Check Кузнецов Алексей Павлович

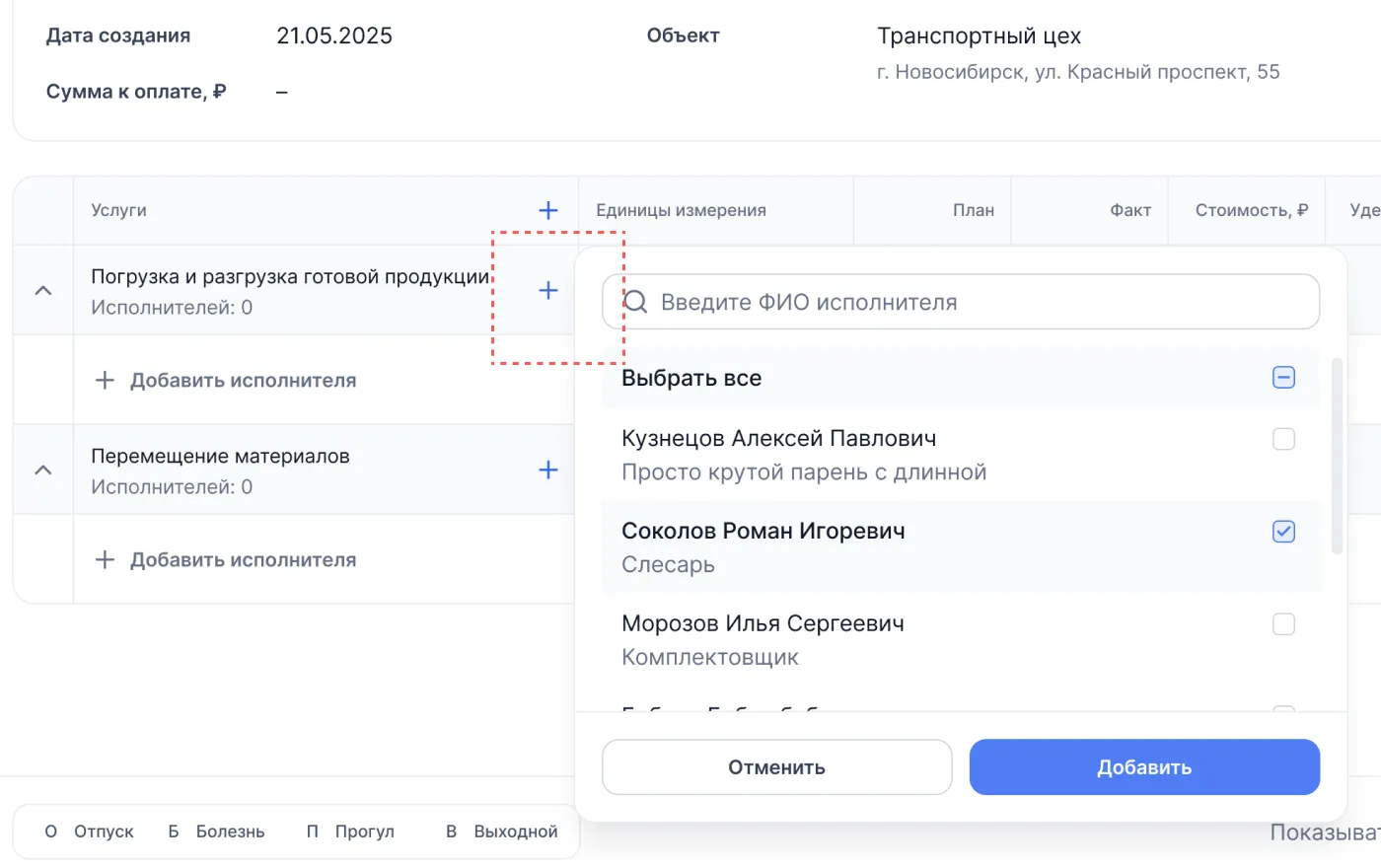click(x=1283, y=439)
